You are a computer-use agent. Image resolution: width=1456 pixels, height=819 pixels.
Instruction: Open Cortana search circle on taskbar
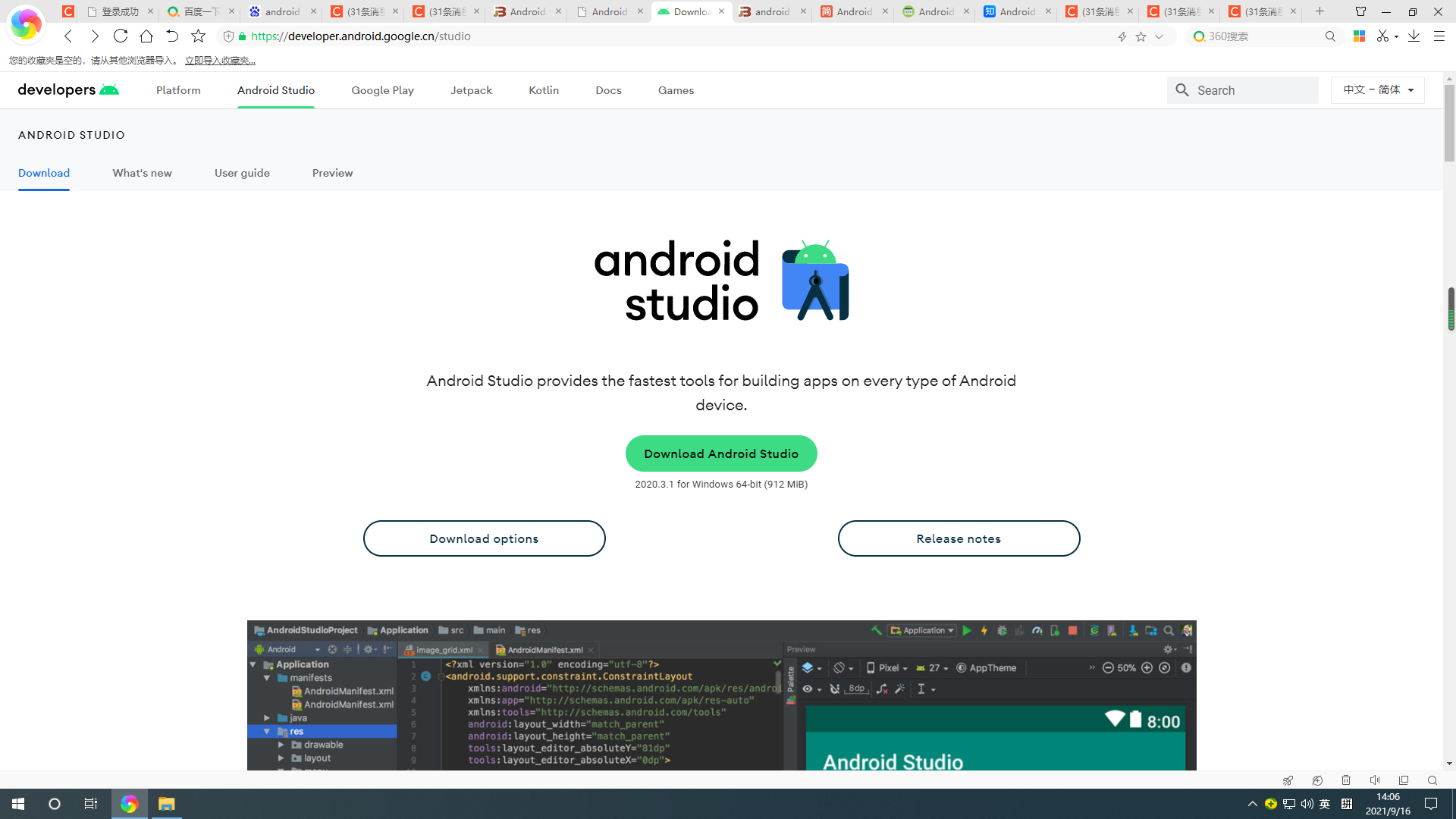55,804
